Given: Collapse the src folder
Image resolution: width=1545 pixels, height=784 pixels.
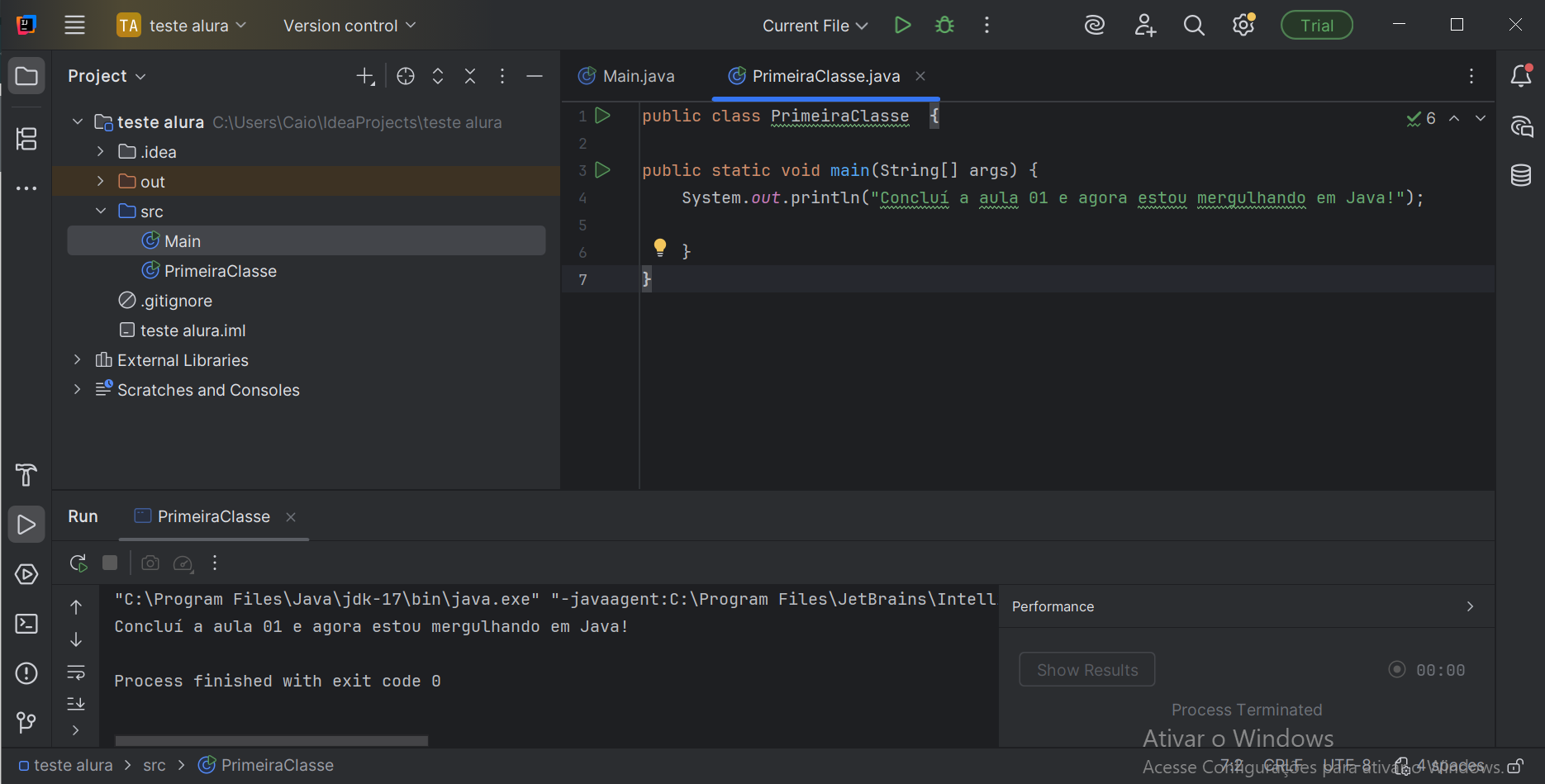Looking at the screenshot, I should pos(101,211).
